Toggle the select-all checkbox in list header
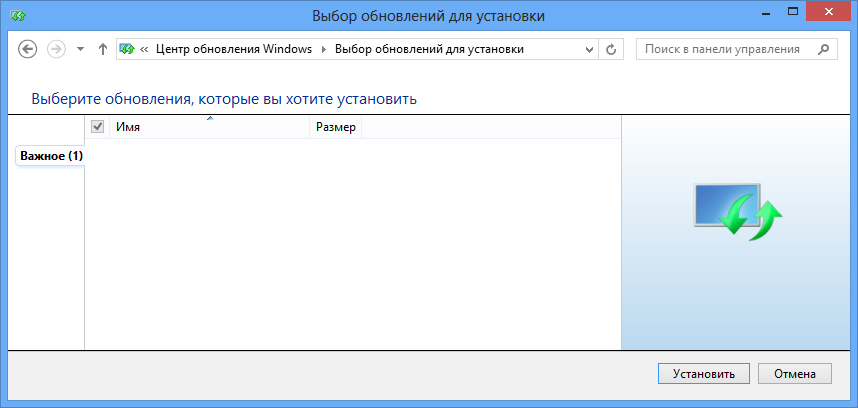Image resolution: width=858 pixels, height=408 pixels. [x=97, y=127]
